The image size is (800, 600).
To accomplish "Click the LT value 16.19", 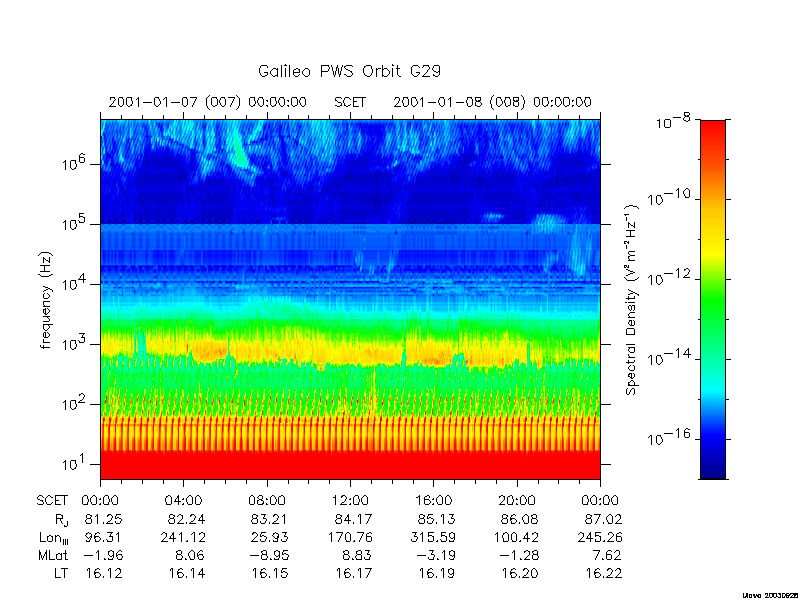I will coord(436,573).
